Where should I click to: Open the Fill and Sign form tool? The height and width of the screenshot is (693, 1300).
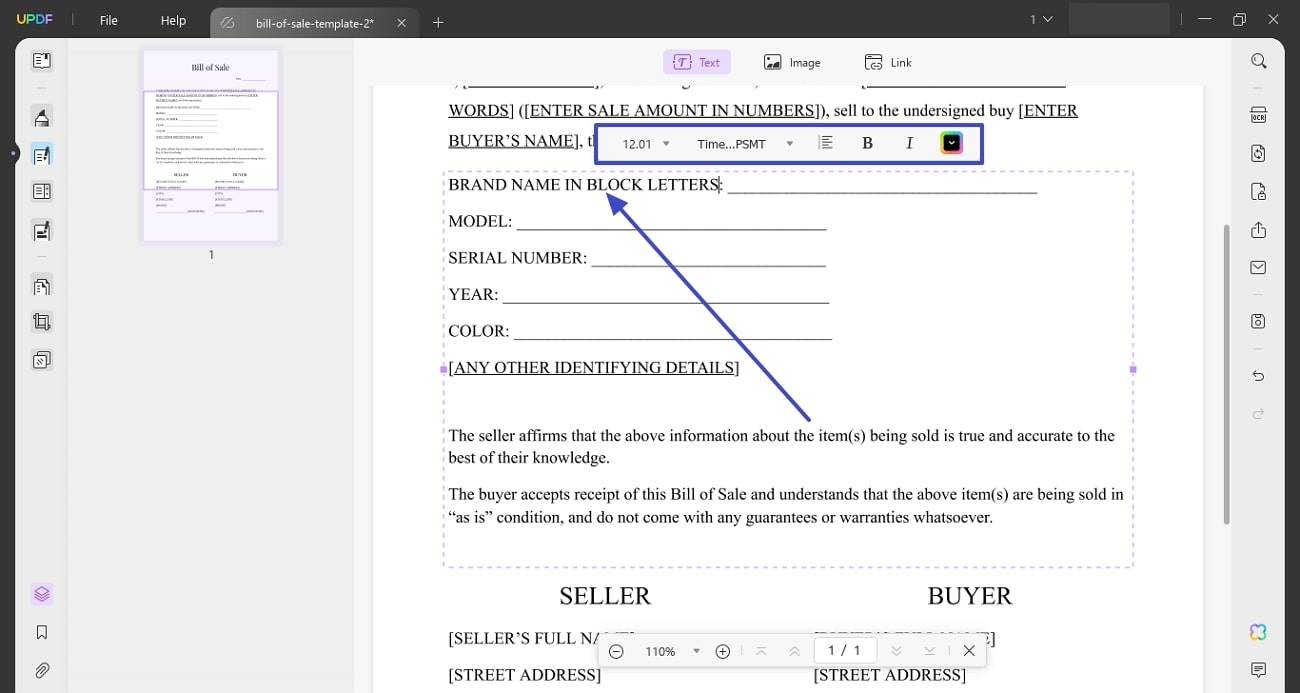click(41, 231)
